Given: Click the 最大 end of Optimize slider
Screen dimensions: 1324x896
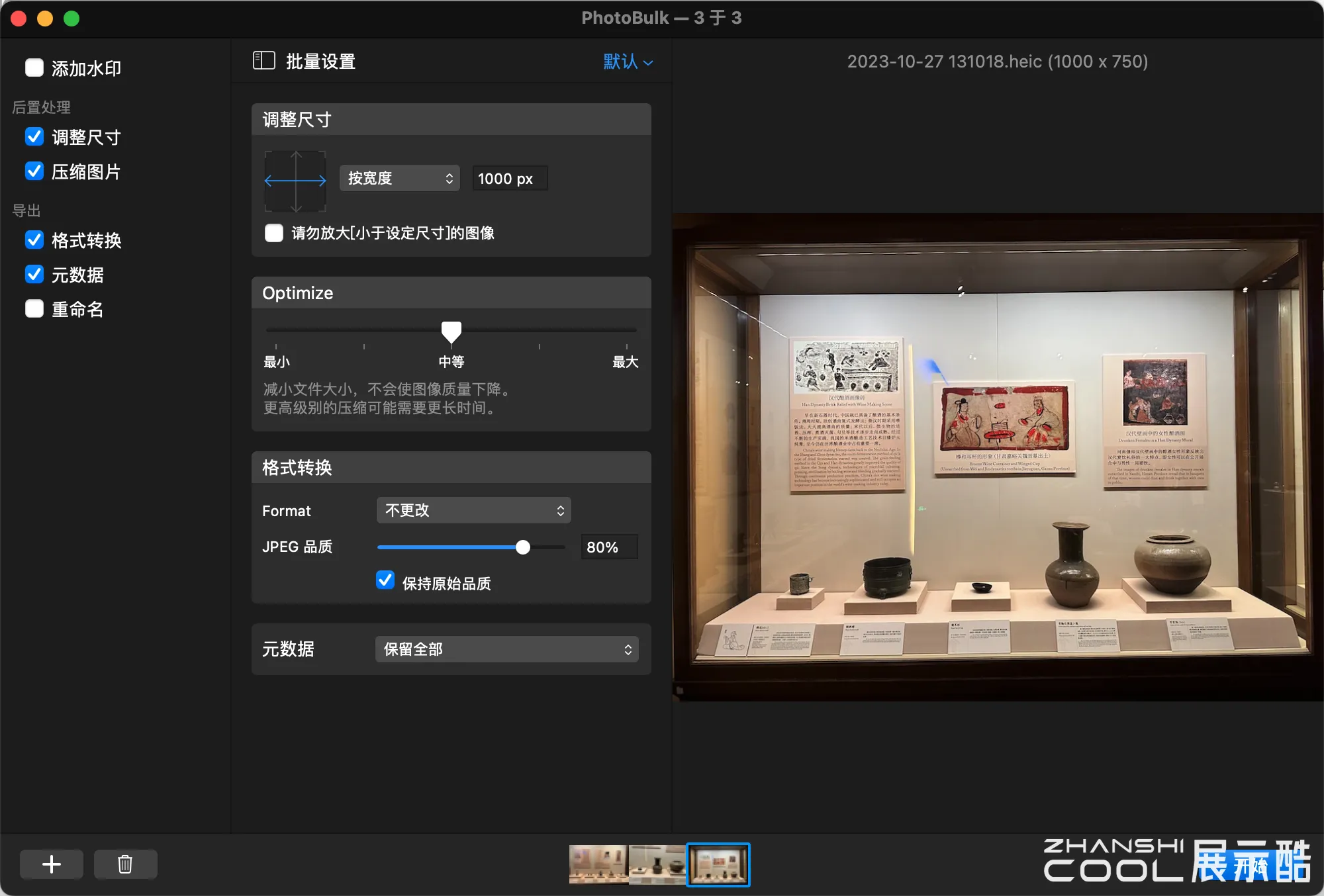Looking at the screenshot, I should tap(626, 362).
